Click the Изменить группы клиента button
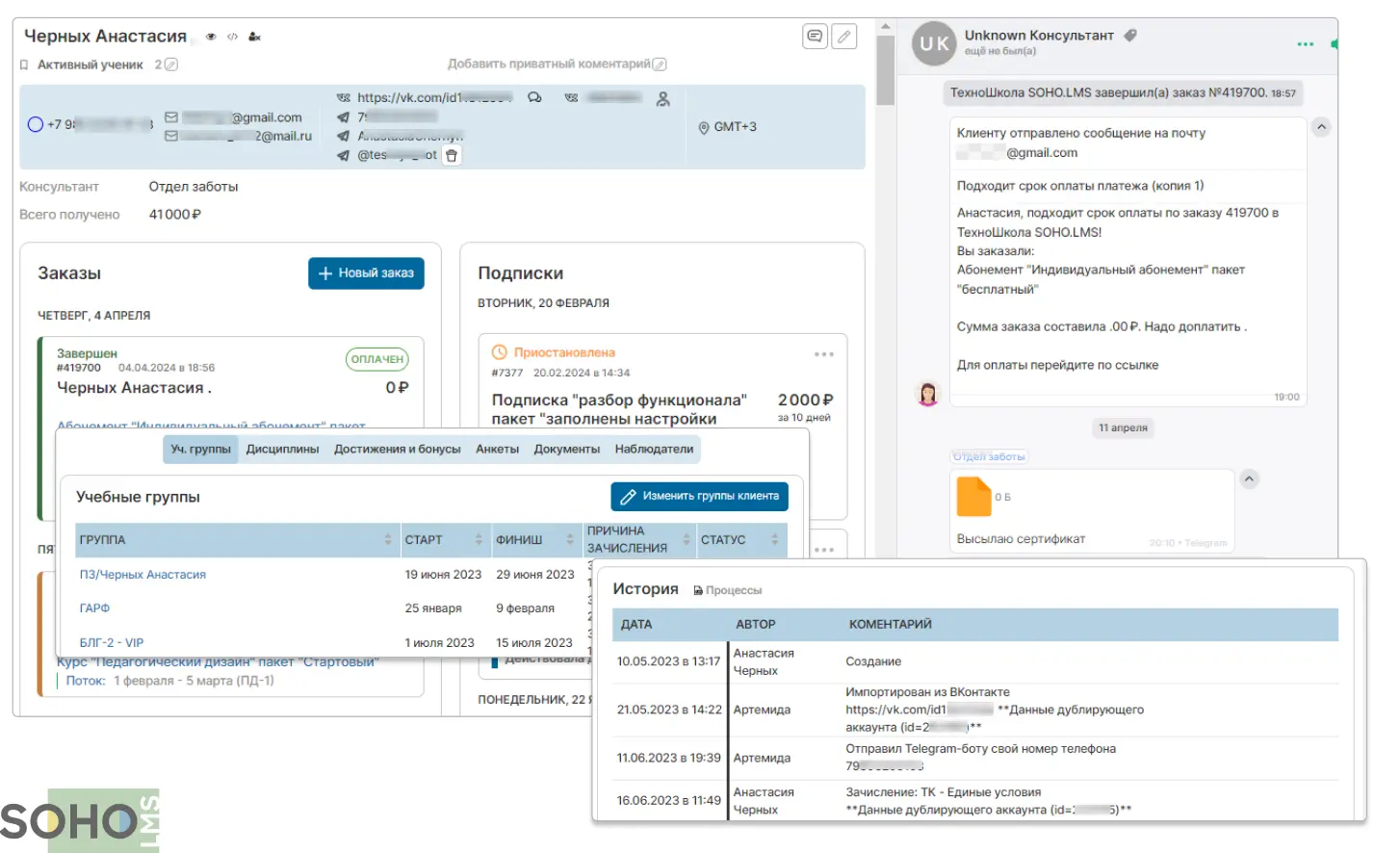This screenshot has height=853, width=1400. point(699,496)
